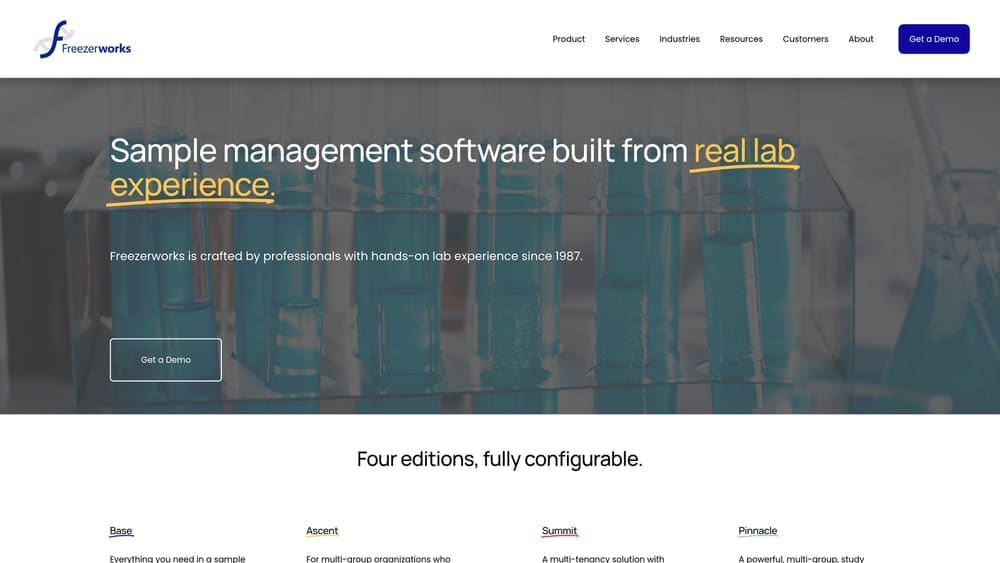This screenshot has height=563, width=1000.
Task: Open the Pinnacle edition link
Action: tap(758, 530)
